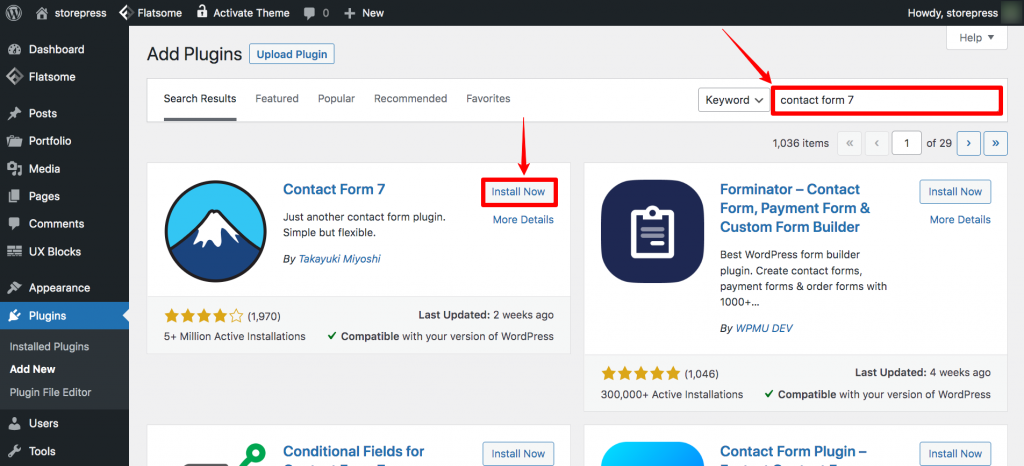This screenshot has width=1024, height=466.
Task: Install Conditional Fields for Contact Form plugin
Action: tap(519, 454)
